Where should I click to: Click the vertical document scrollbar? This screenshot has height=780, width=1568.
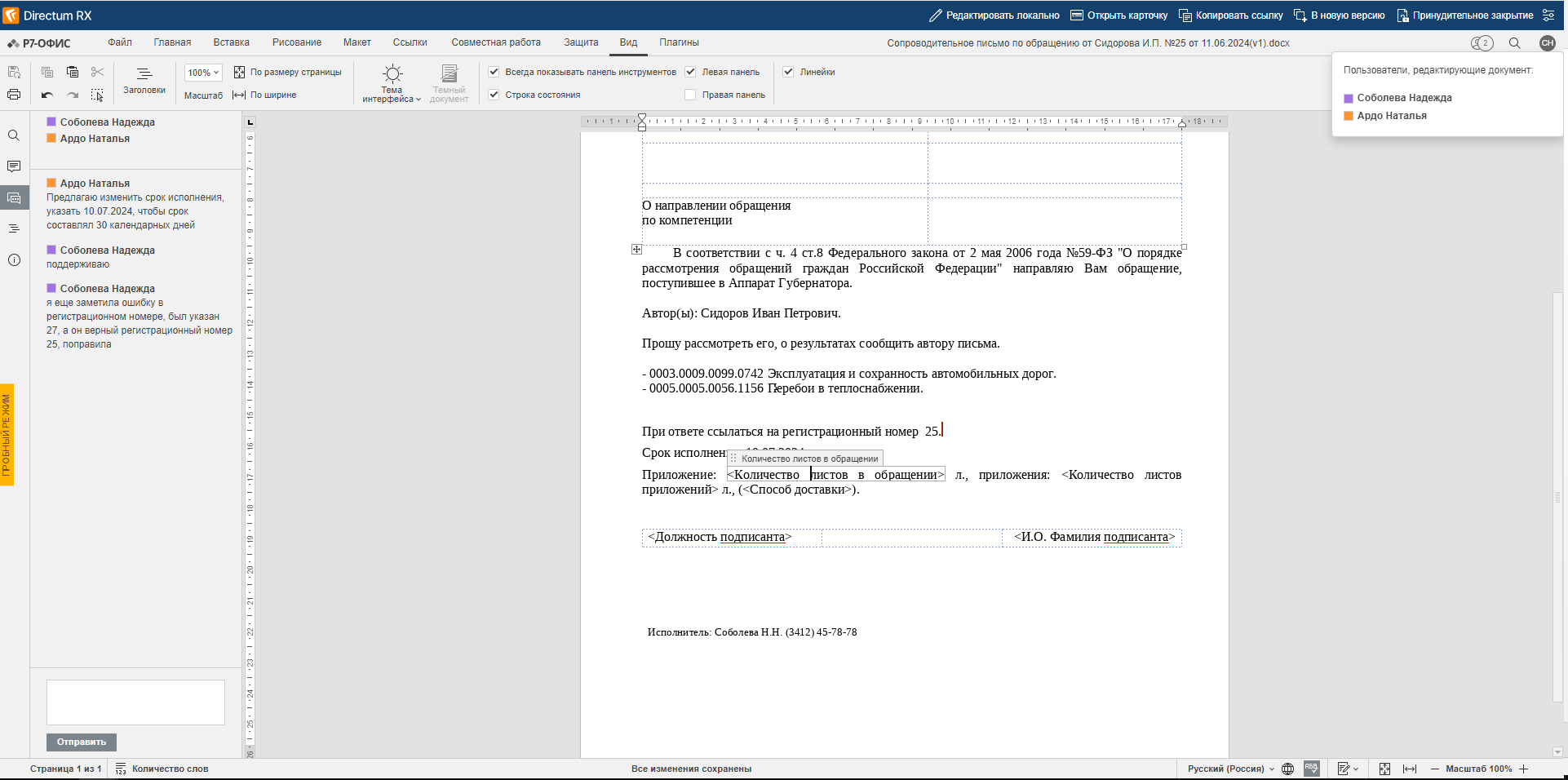coord(1558,497)
